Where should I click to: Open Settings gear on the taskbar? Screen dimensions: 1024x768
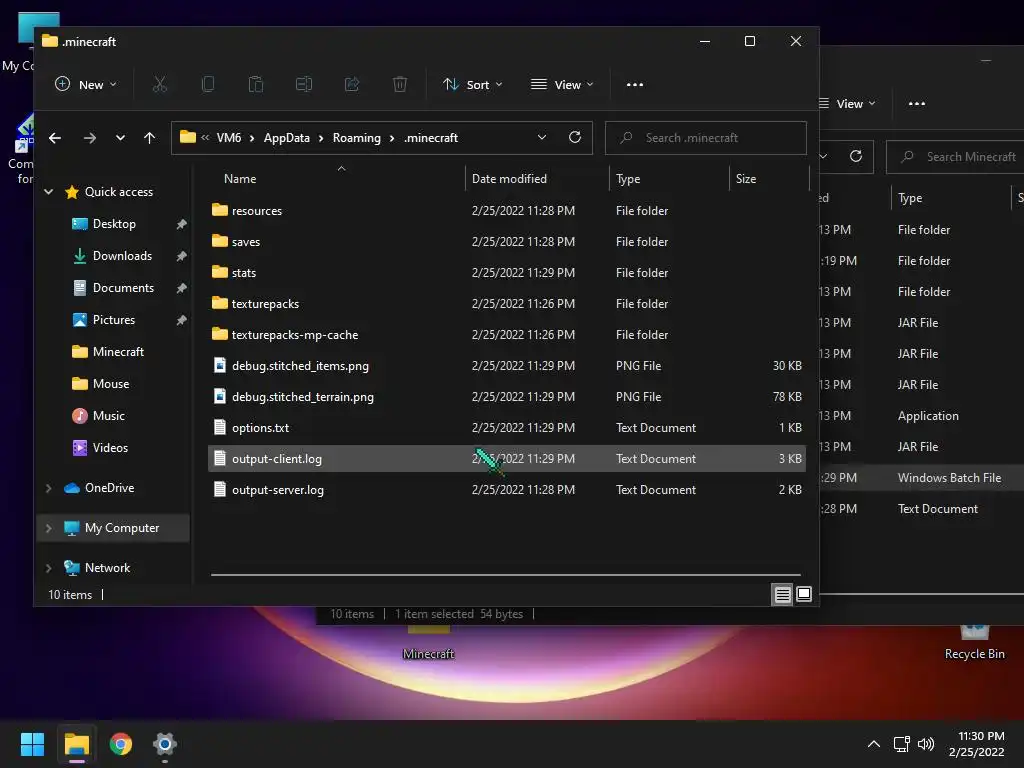165,744
